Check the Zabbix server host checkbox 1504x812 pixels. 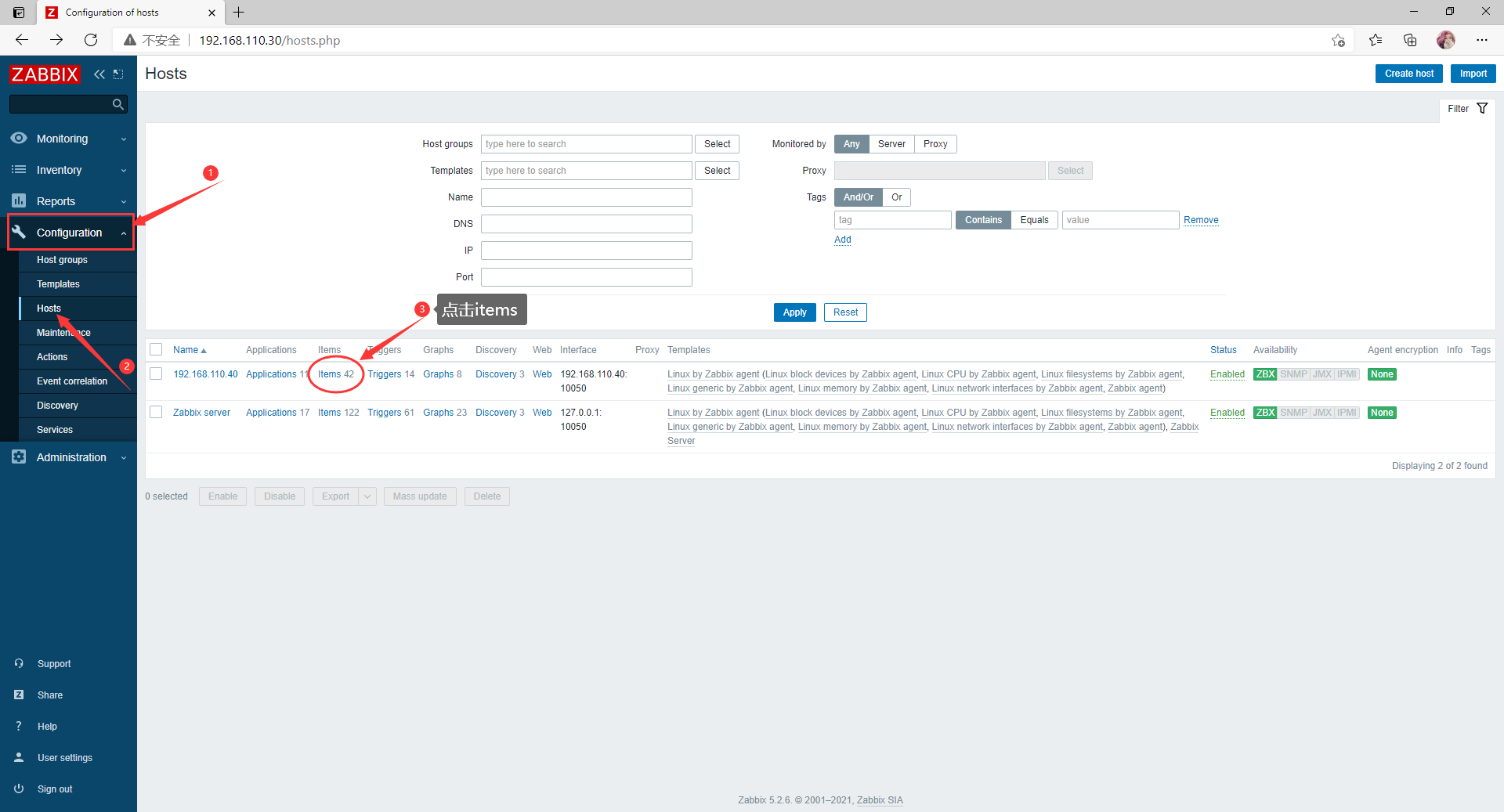tap(156, 412)
